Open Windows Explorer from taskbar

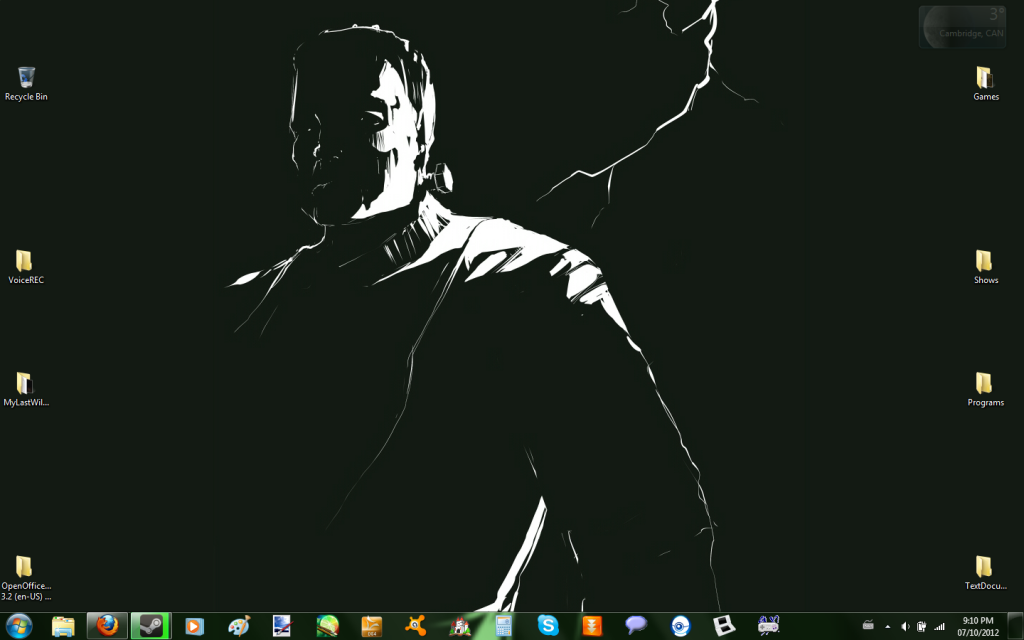[63, 626]
